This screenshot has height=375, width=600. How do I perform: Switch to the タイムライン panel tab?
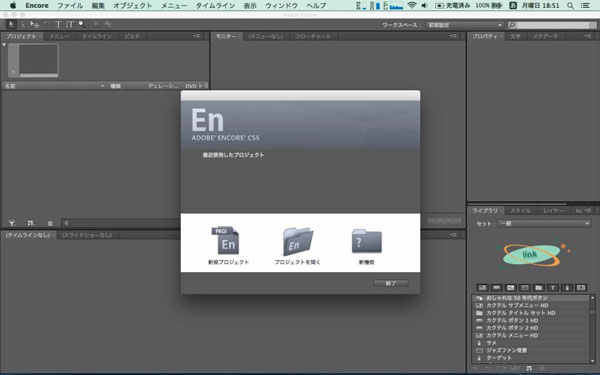click(x=97, y=36)
